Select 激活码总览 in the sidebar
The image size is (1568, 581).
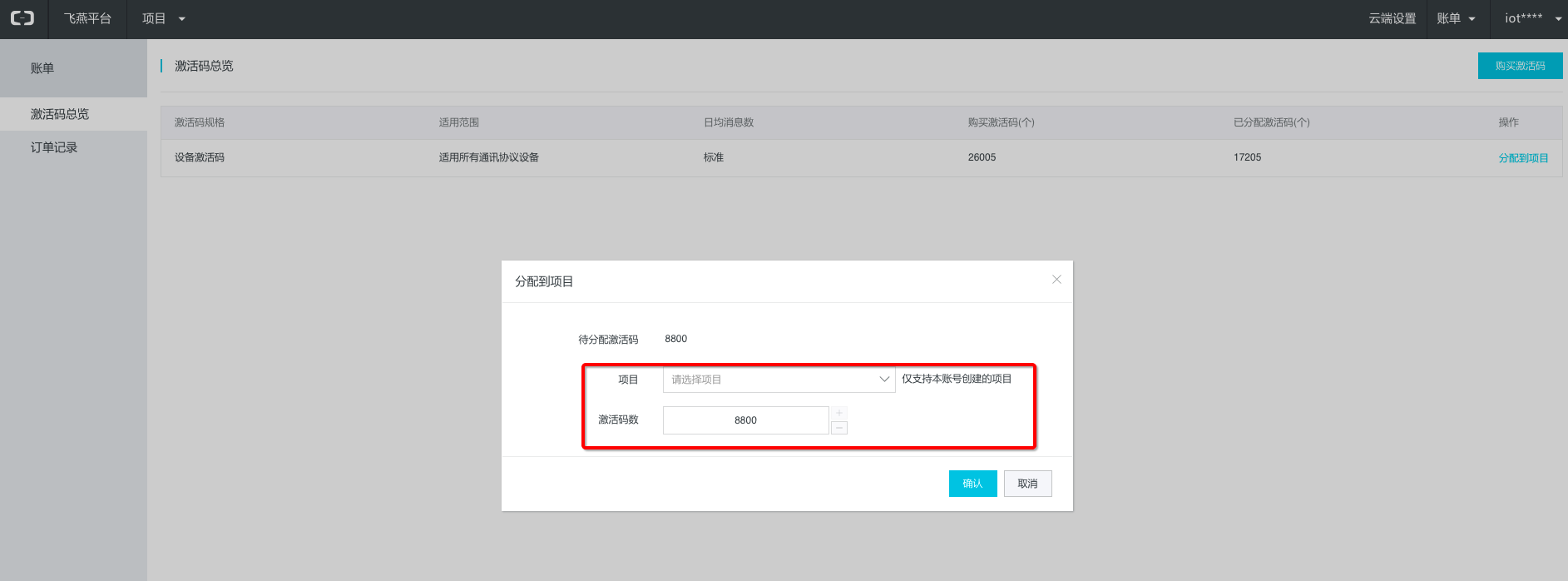point(60,114)
